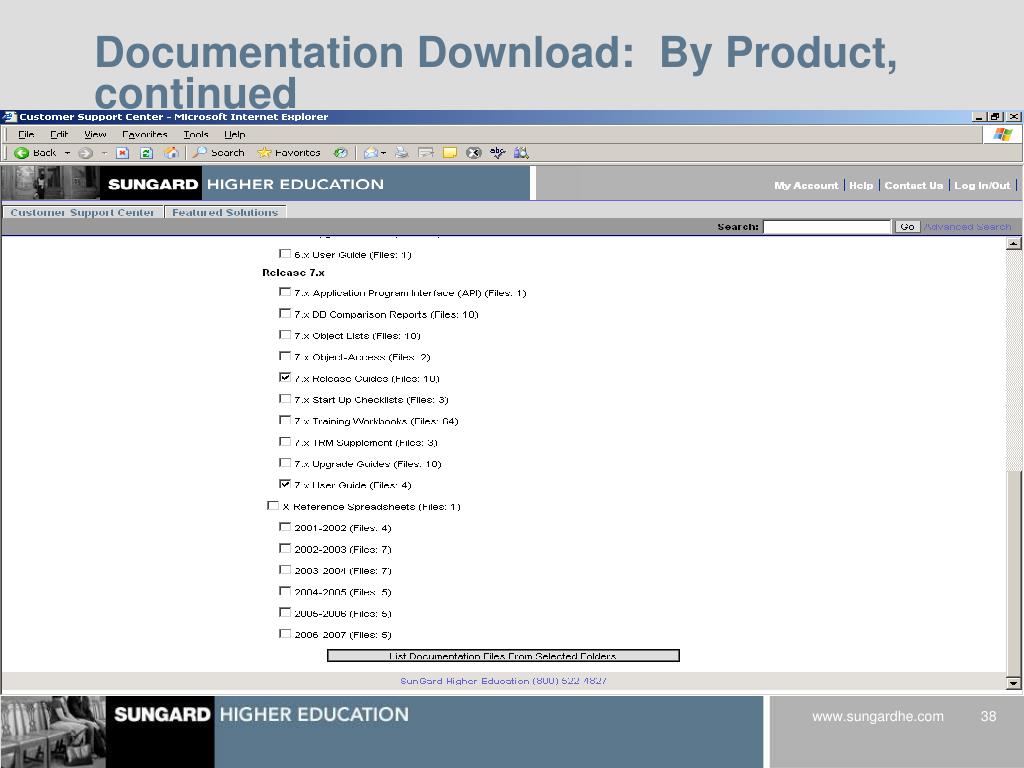Check the 2004-2005 folder box
Viewport: 1024px width, 768px height.
[285, 590]
